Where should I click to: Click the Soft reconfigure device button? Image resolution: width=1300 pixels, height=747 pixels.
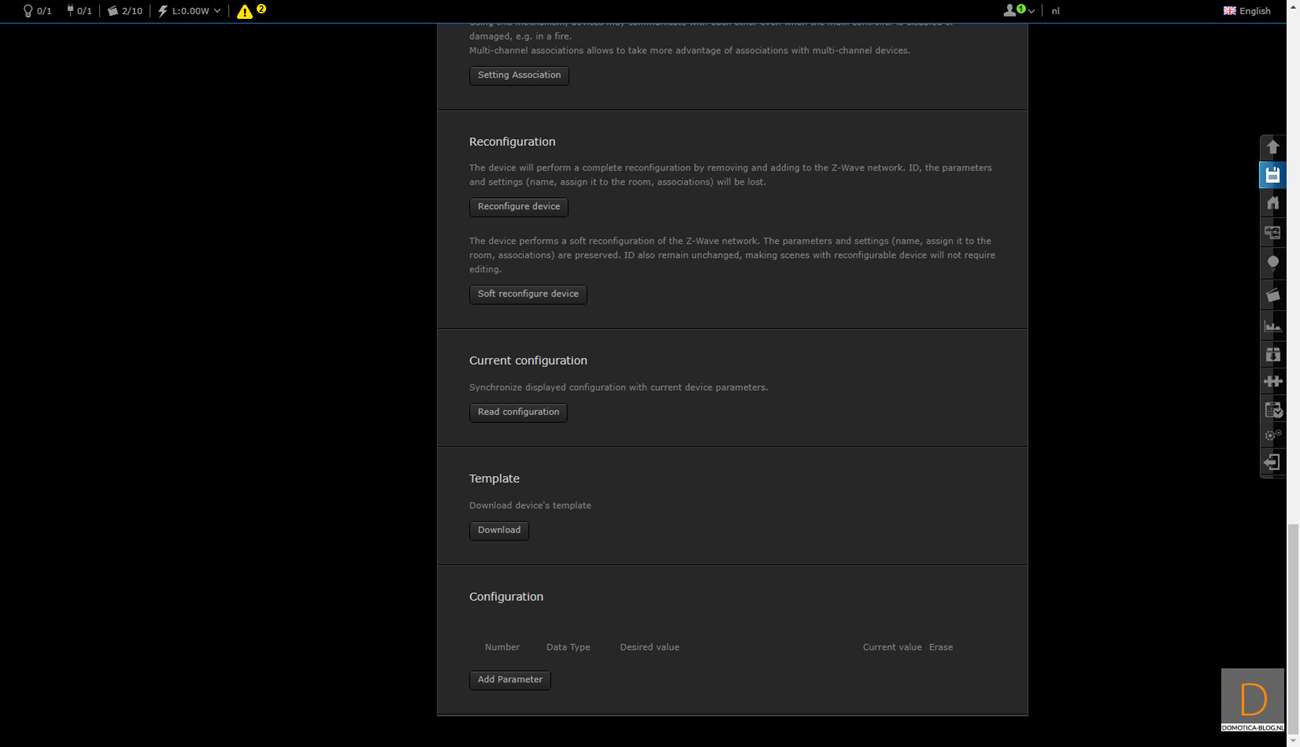tap(527, 294)
